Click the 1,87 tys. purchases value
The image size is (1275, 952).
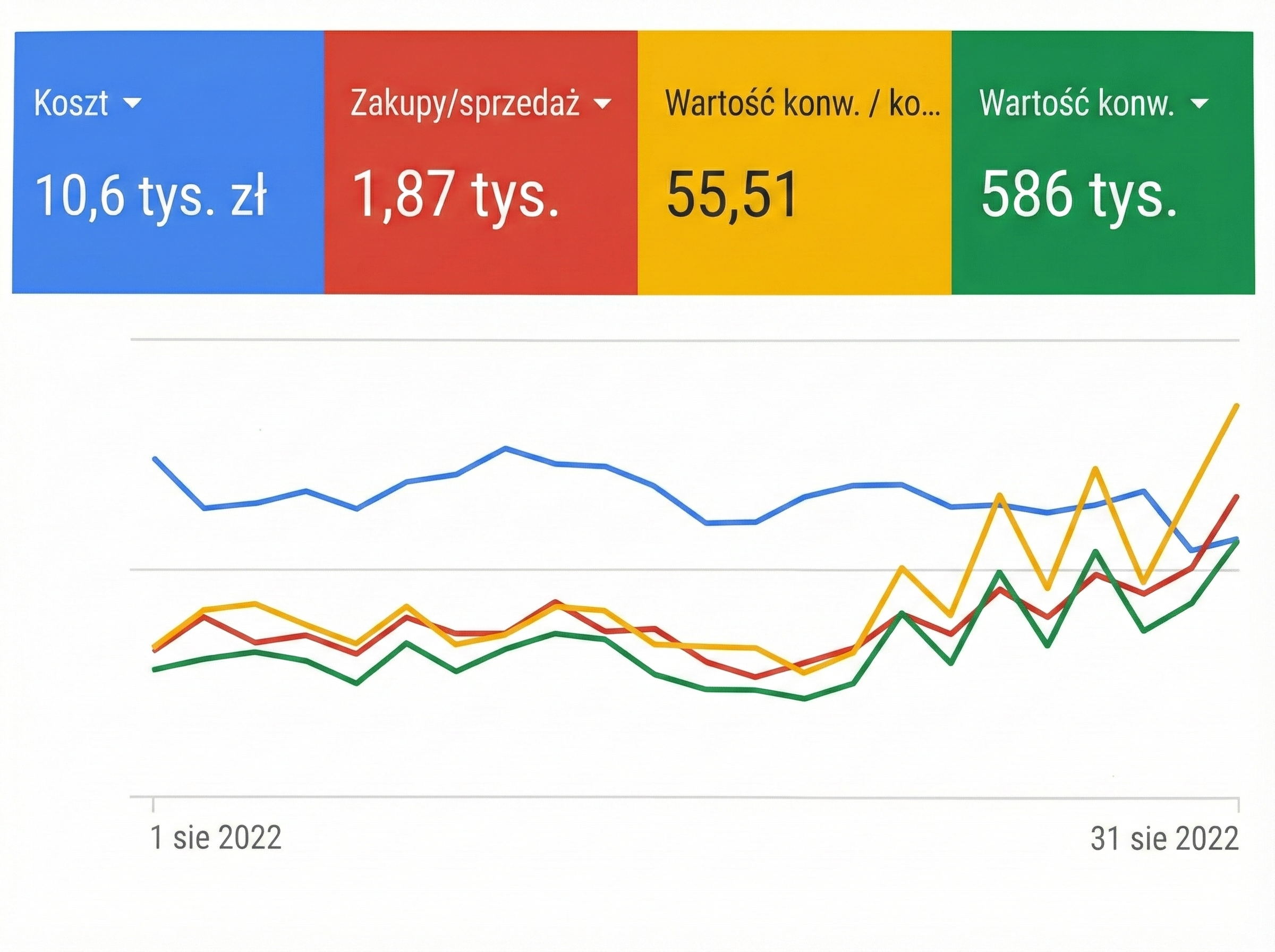(x=455, y=195)
